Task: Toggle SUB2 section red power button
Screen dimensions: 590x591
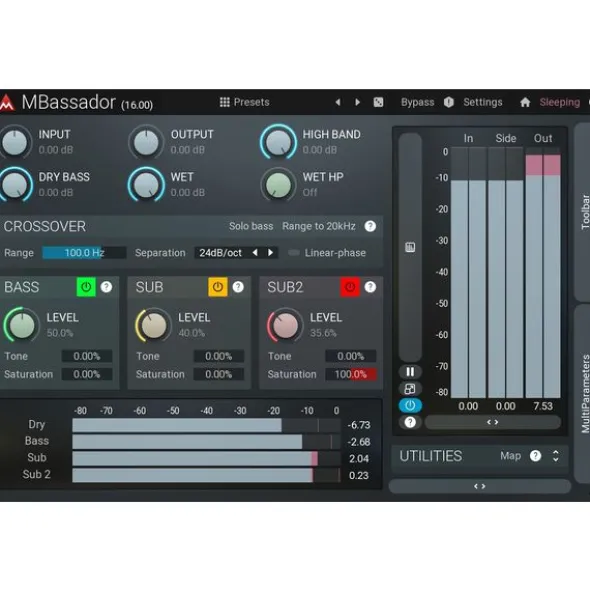Action: 350,287
